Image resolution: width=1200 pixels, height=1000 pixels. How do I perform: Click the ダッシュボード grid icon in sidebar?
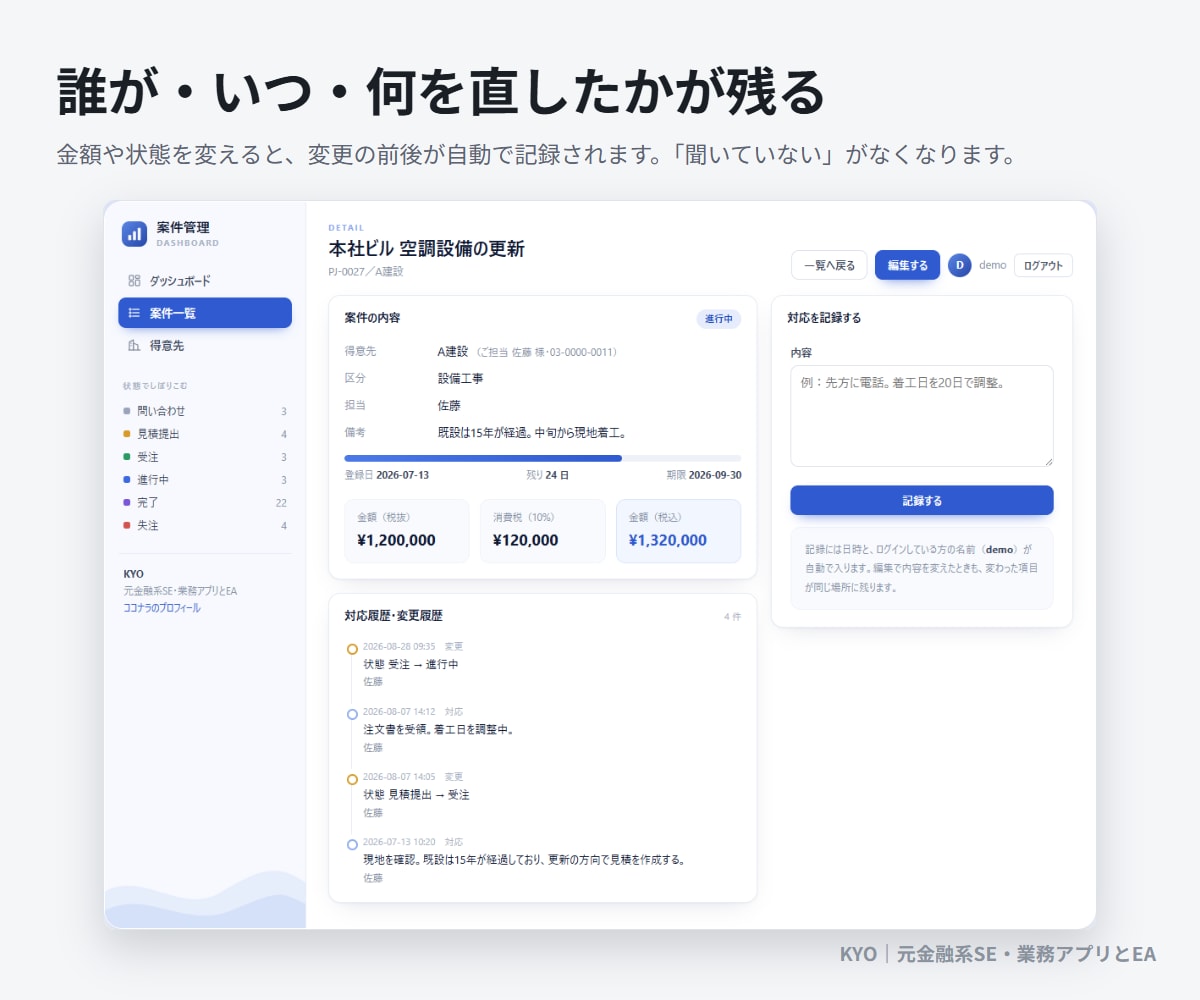click(x=134, y=281)
